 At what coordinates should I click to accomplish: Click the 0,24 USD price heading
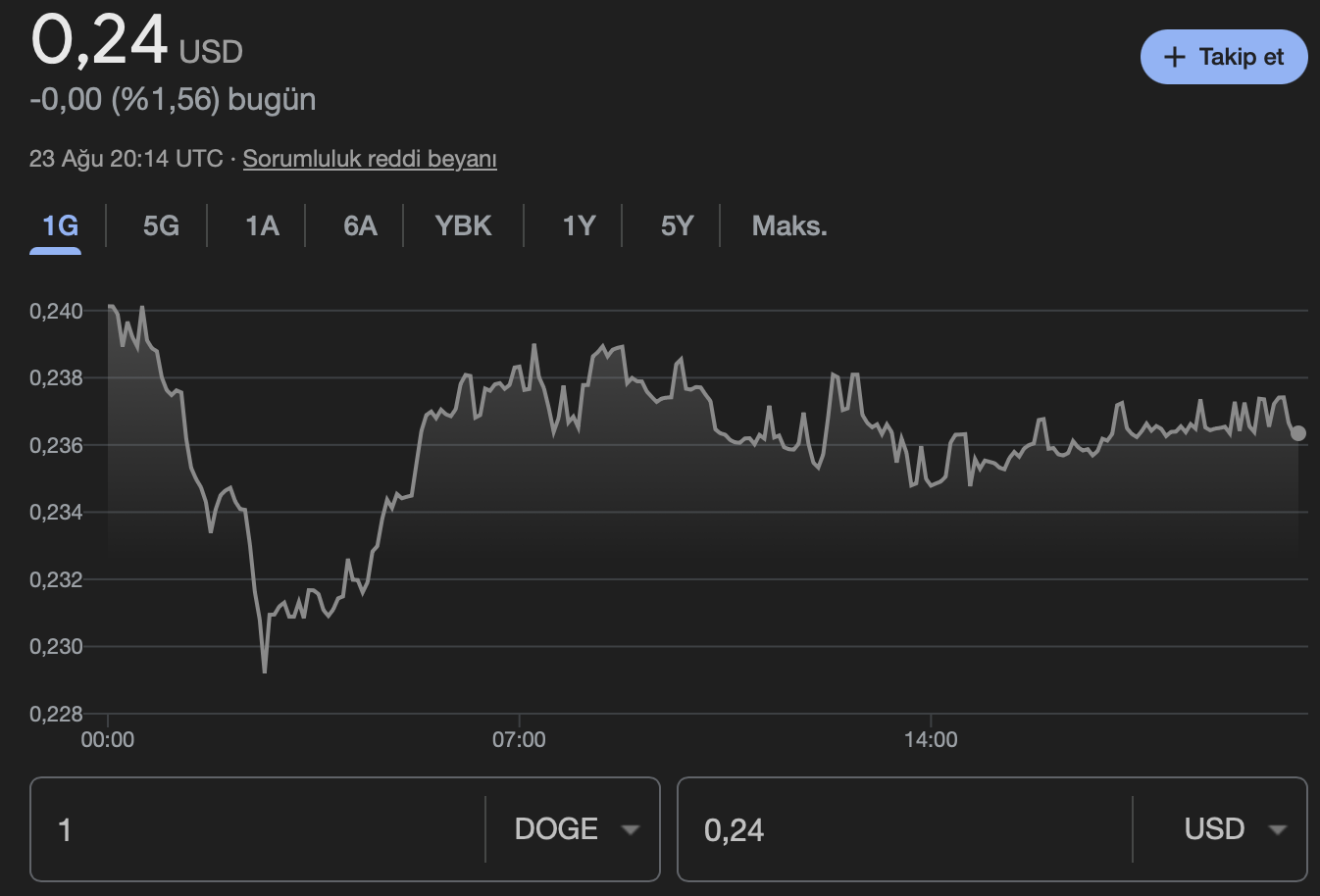pyautogui.click(x=136, y=41)
